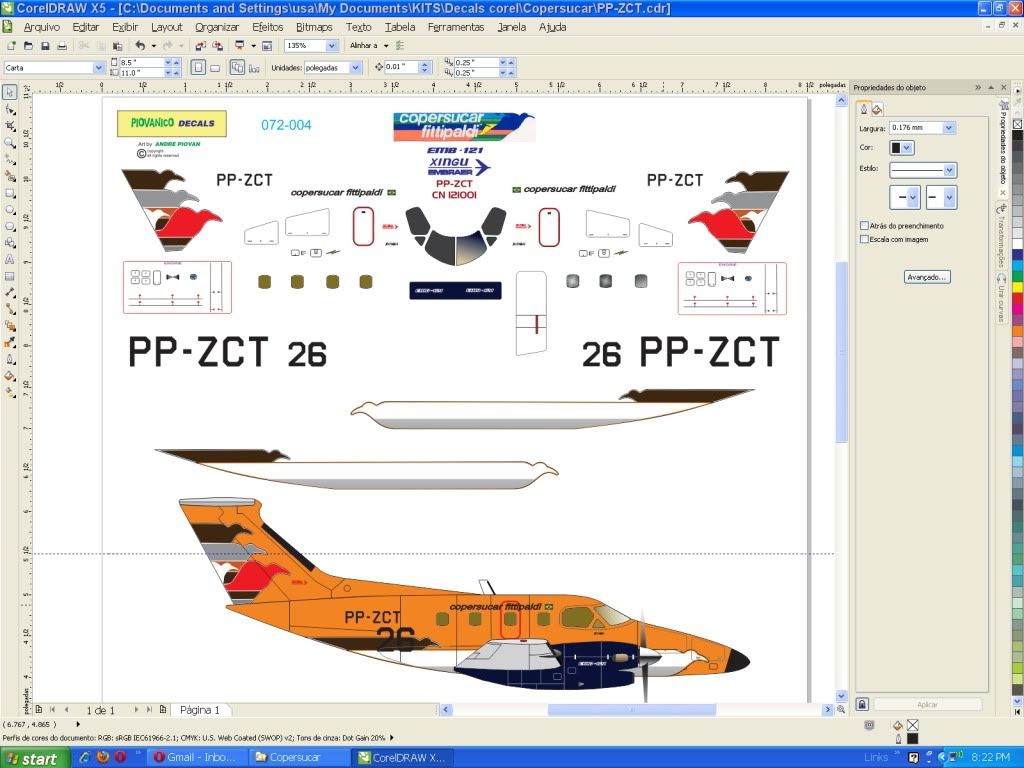This screenshot has height=768, width=1024.
Task: Select the Freehand drawing tool
Action: click(10, 160)
